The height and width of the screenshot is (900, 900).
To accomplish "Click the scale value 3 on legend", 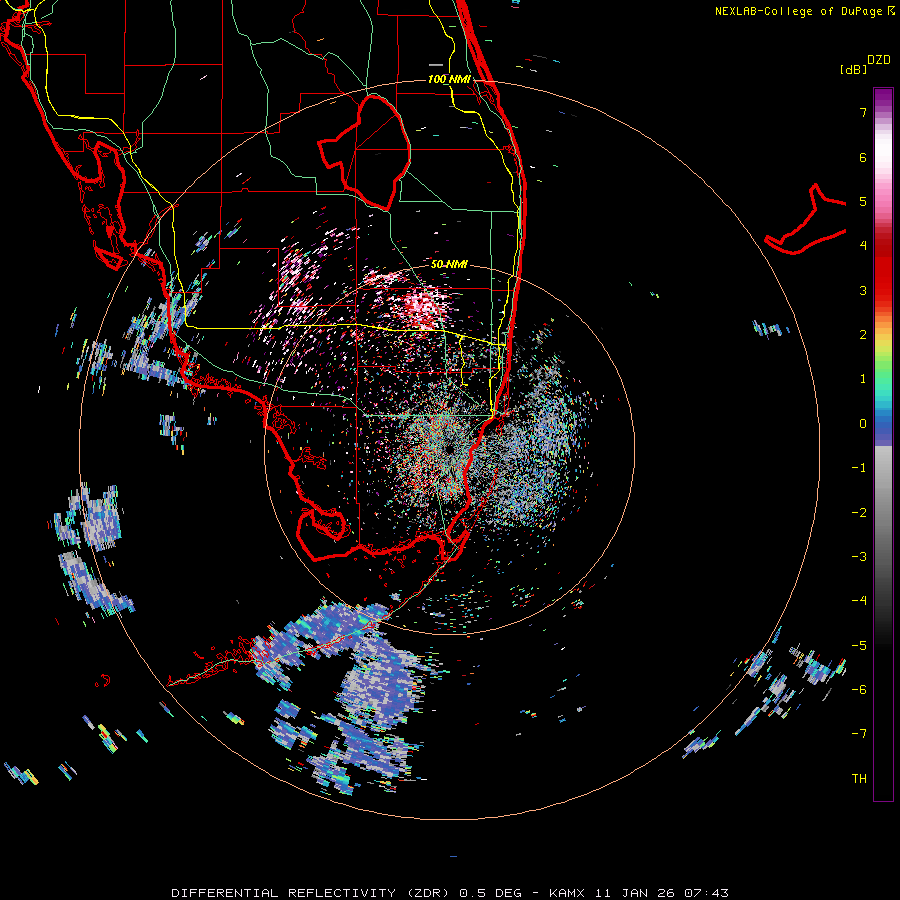I will click(x=863, y=290).
